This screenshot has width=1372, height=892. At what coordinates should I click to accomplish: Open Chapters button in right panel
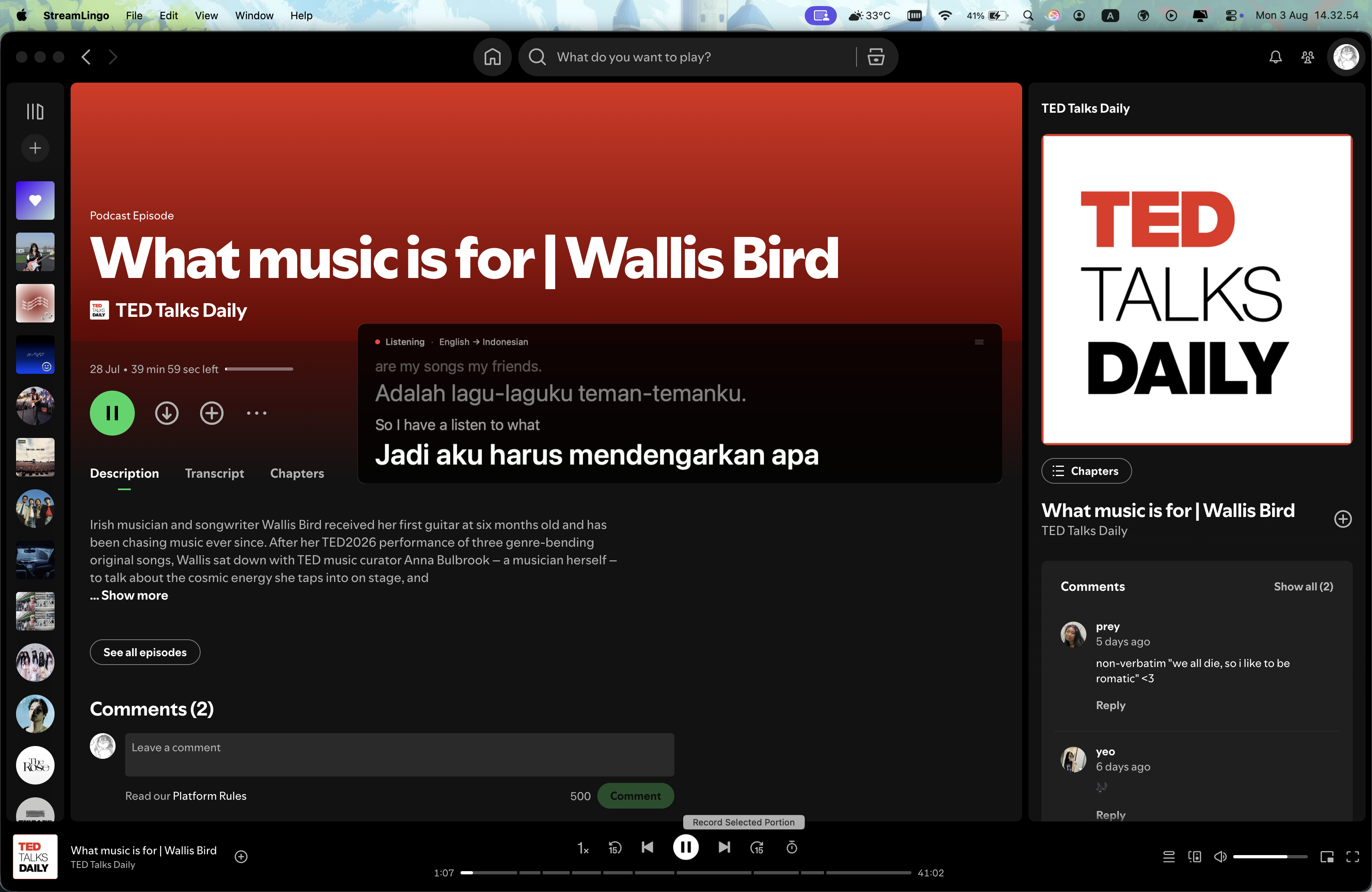tap(1086, 471)
